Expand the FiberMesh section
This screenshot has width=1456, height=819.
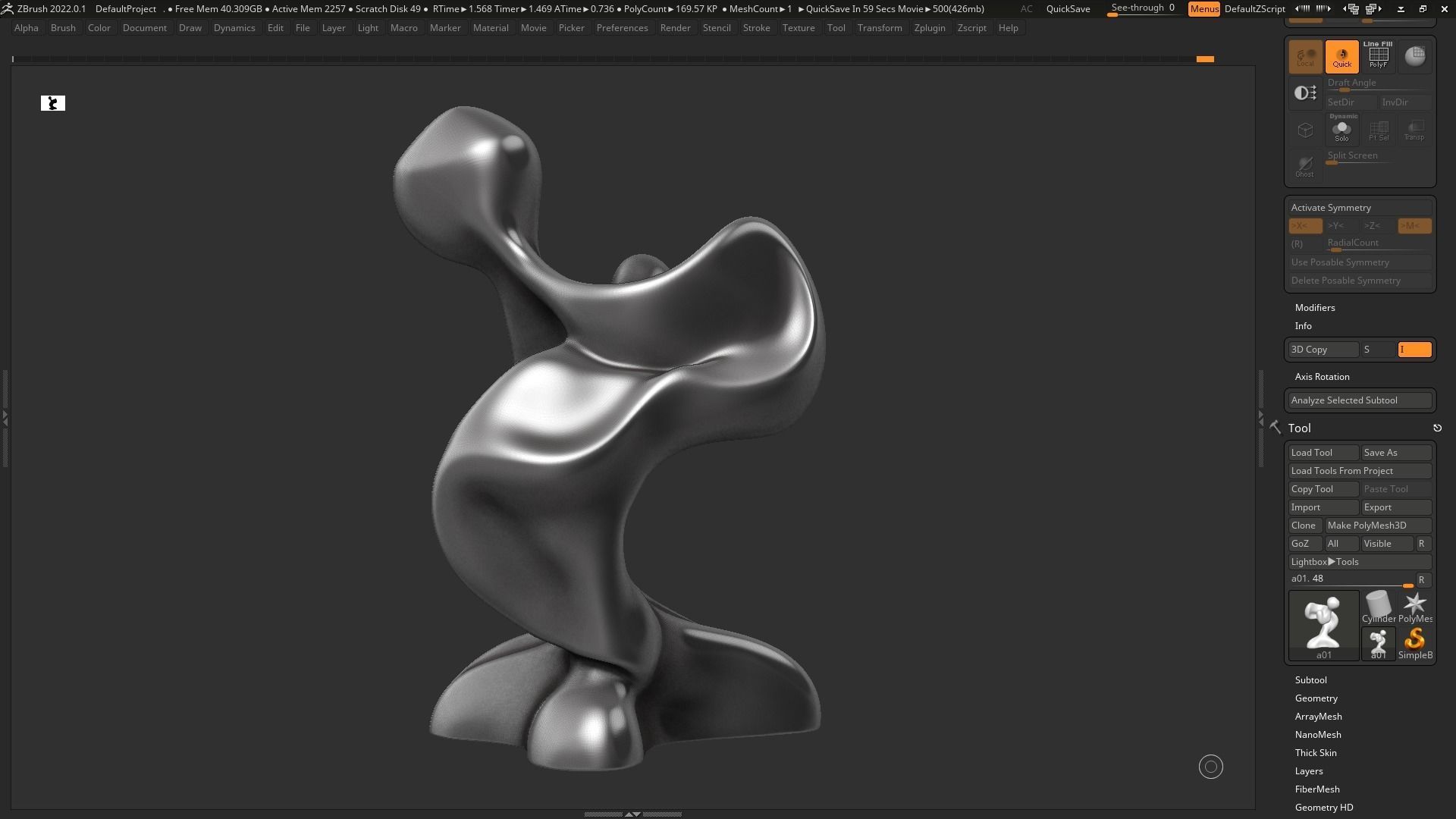coord(1317,789)
